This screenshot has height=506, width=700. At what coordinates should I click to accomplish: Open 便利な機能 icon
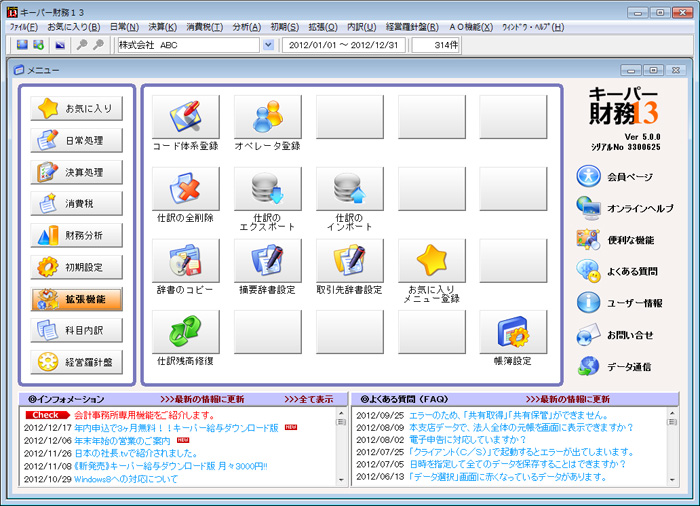coord(588,239)
